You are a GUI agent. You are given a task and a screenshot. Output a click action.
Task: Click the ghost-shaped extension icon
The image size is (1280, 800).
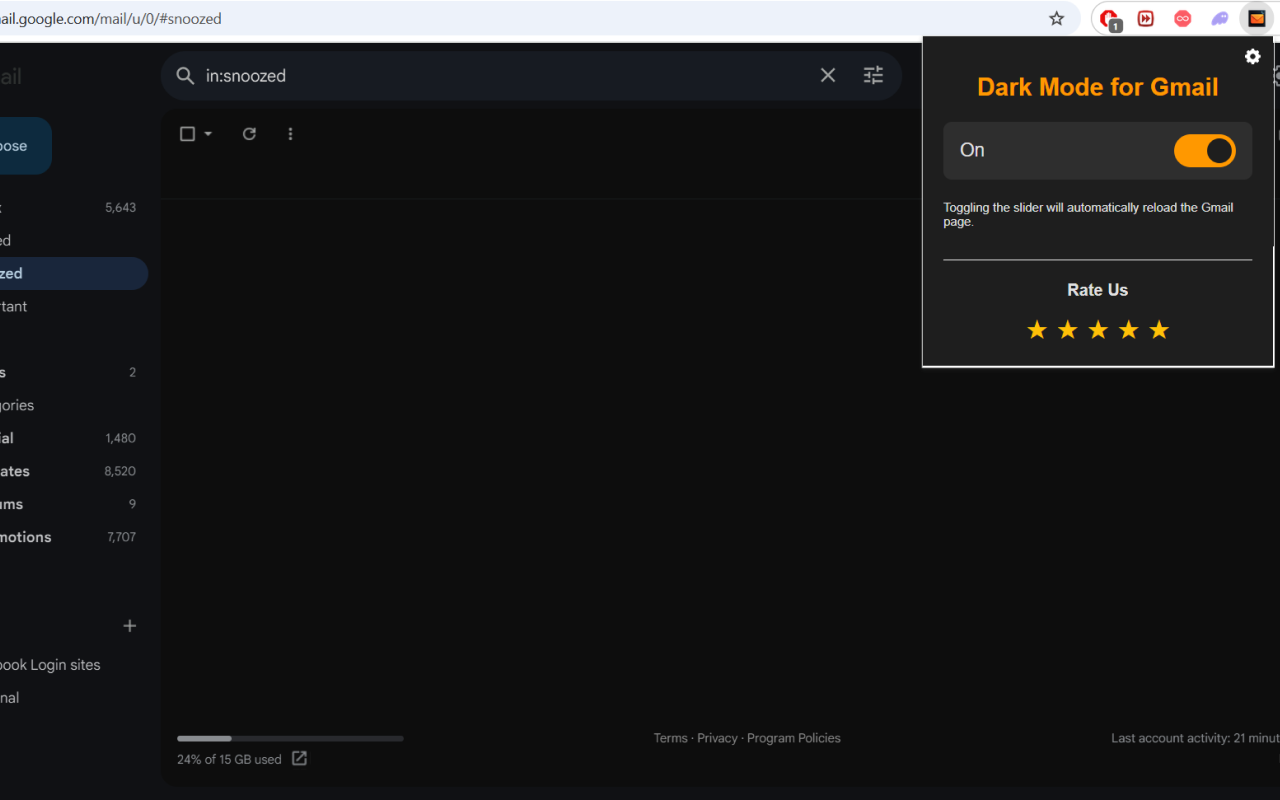[x=1220, y=18]
